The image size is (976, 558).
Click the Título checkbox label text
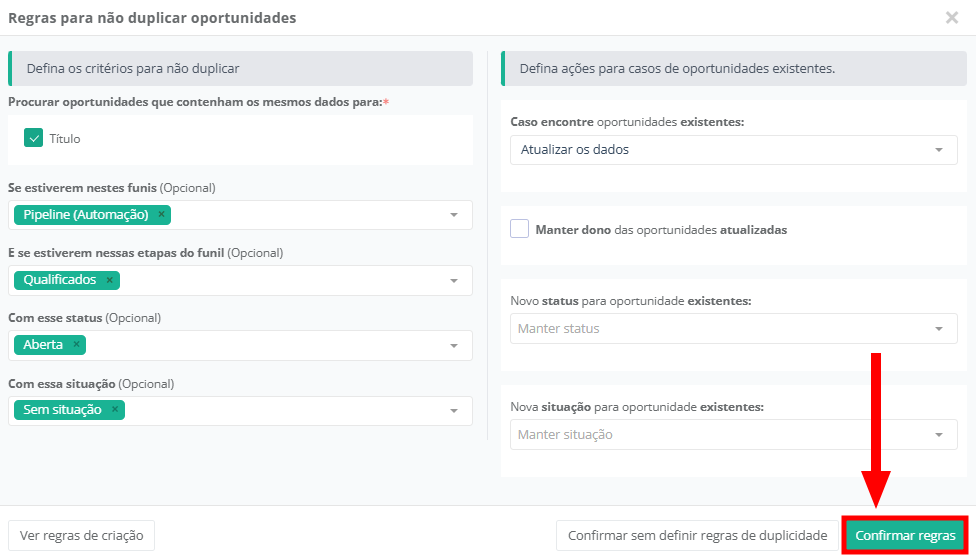pos(65,139)
